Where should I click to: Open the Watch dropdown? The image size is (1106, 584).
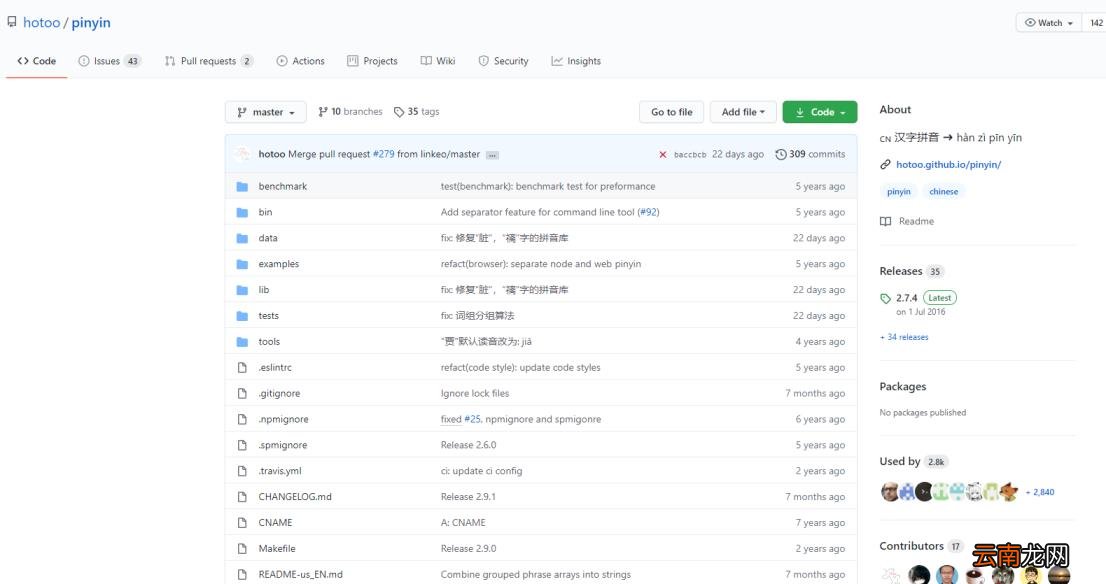click(x=1048, y=23)
